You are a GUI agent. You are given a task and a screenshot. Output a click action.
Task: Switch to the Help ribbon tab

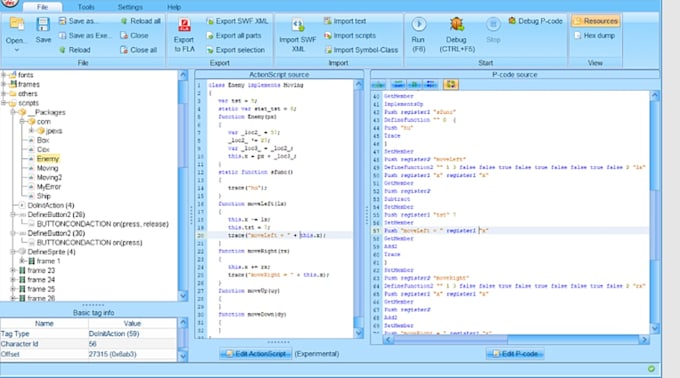[x=174, y=7]
